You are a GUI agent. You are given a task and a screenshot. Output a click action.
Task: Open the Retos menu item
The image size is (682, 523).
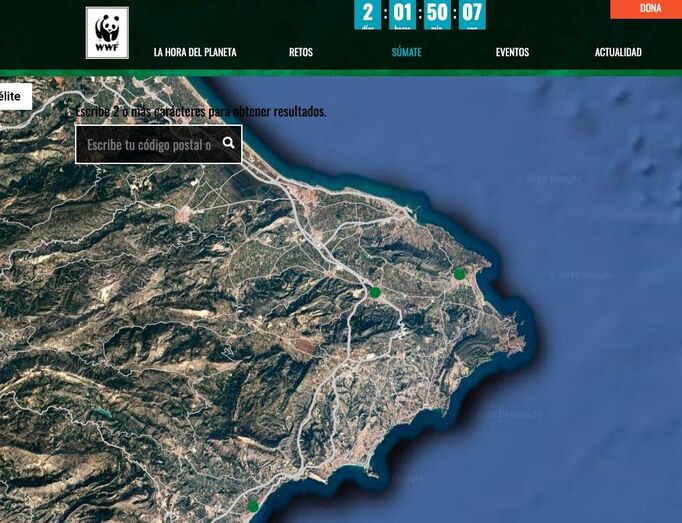[x=301, y=52]
